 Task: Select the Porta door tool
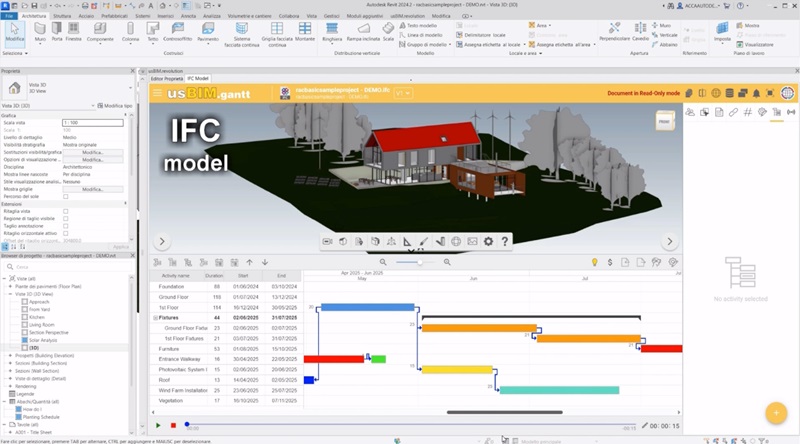tap(57, 32)
